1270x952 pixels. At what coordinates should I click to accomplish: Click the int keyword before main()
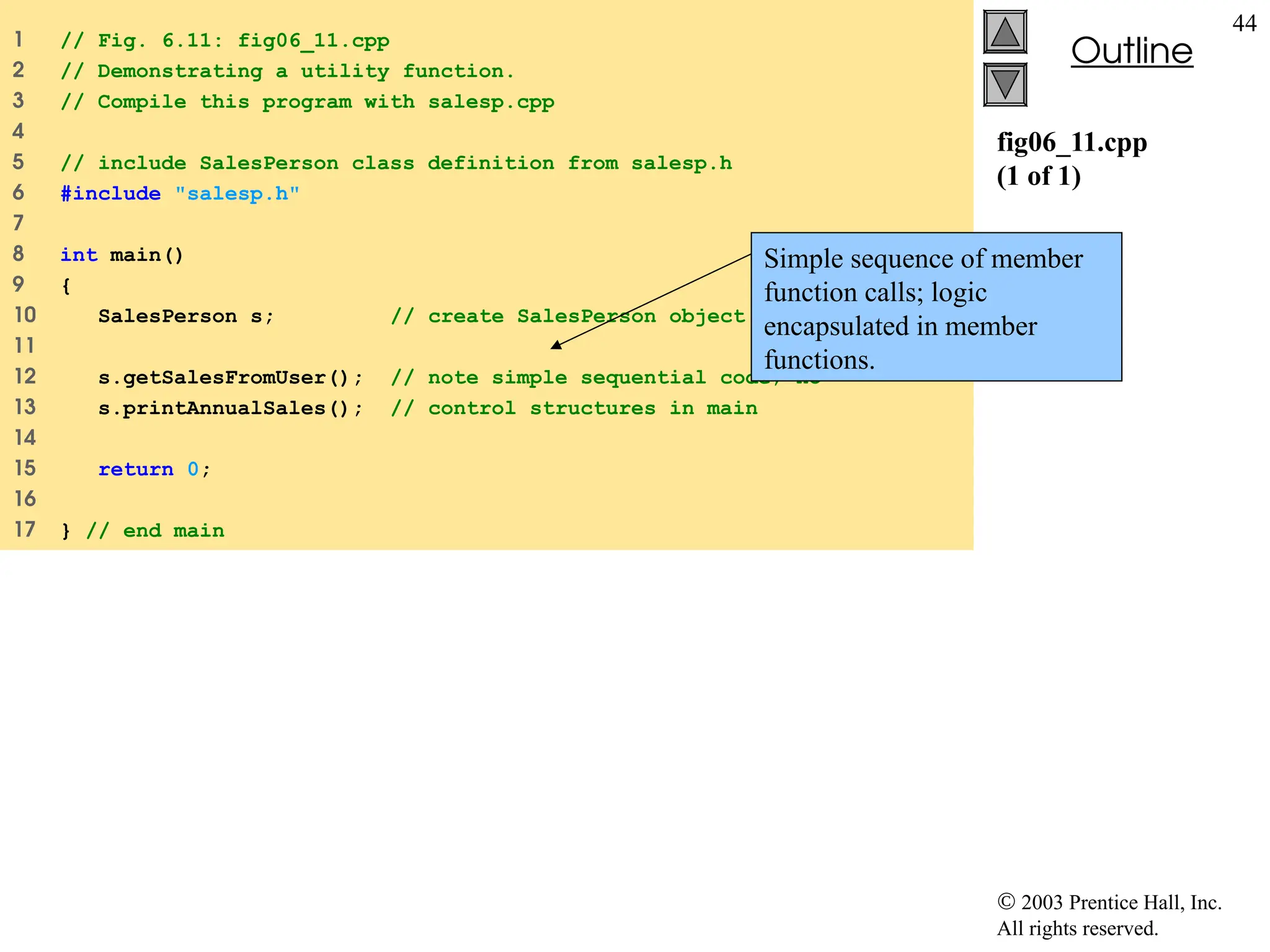[79, 255]
